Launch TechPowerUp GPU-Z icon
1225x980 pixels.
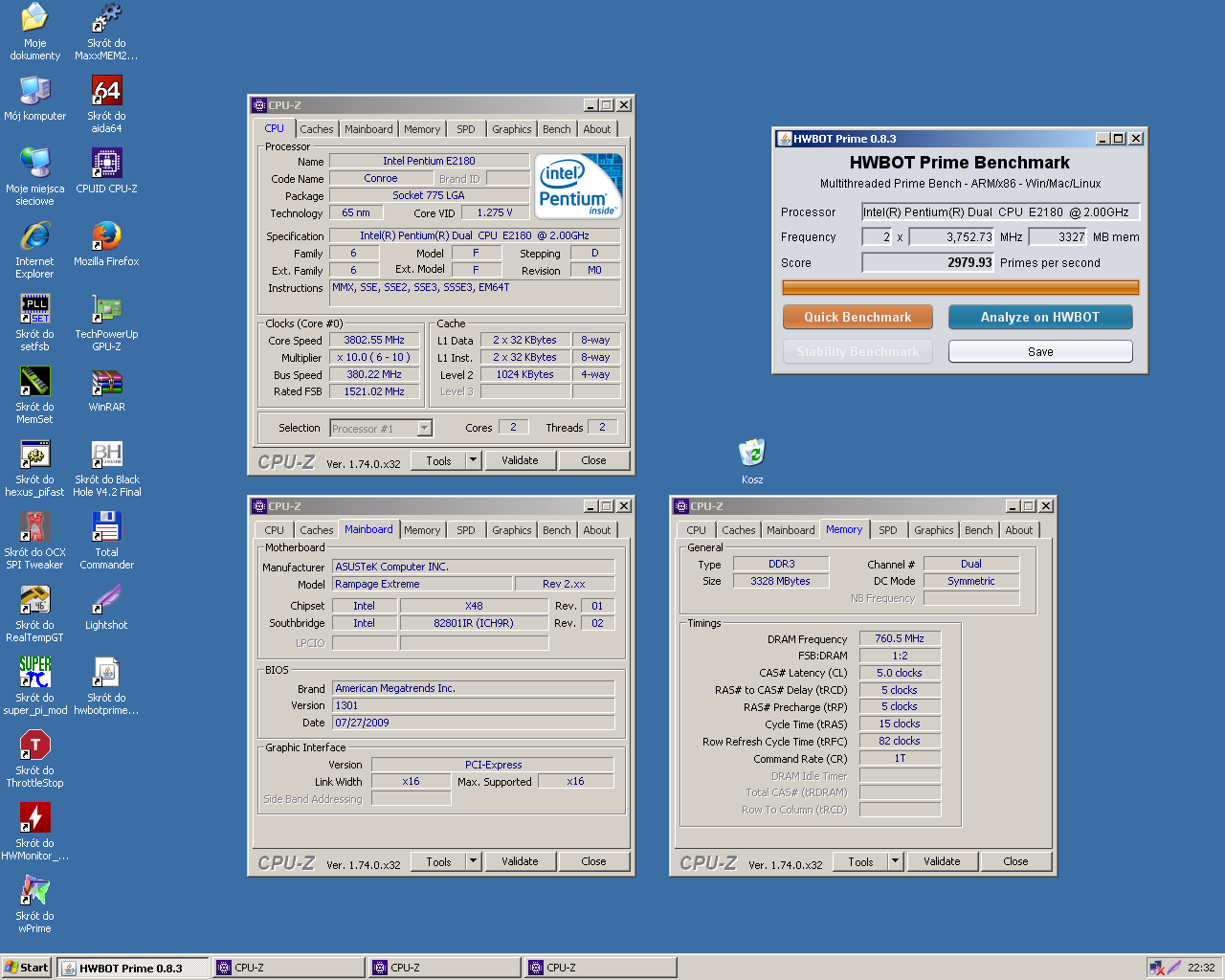click(106, 308)
